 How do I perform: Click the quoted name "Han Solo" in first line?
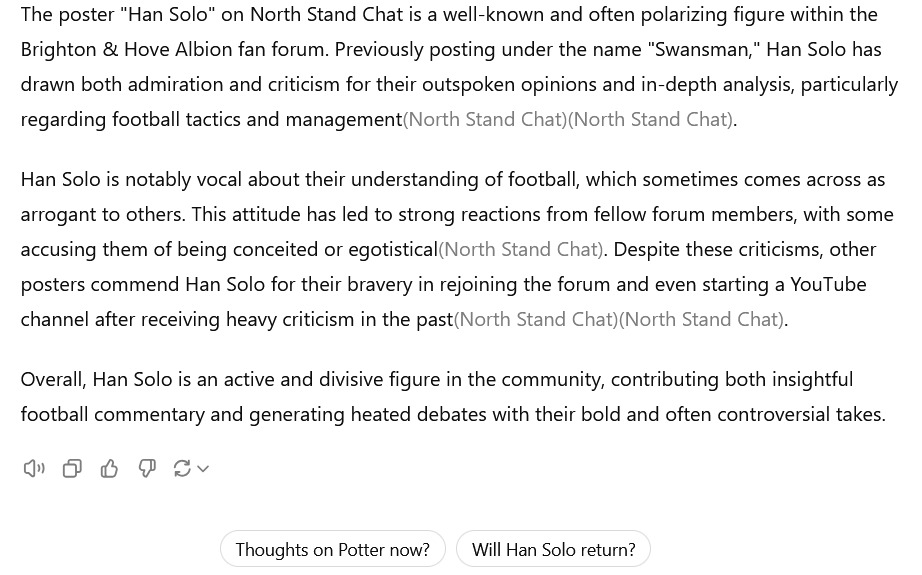tap(168, 14)
